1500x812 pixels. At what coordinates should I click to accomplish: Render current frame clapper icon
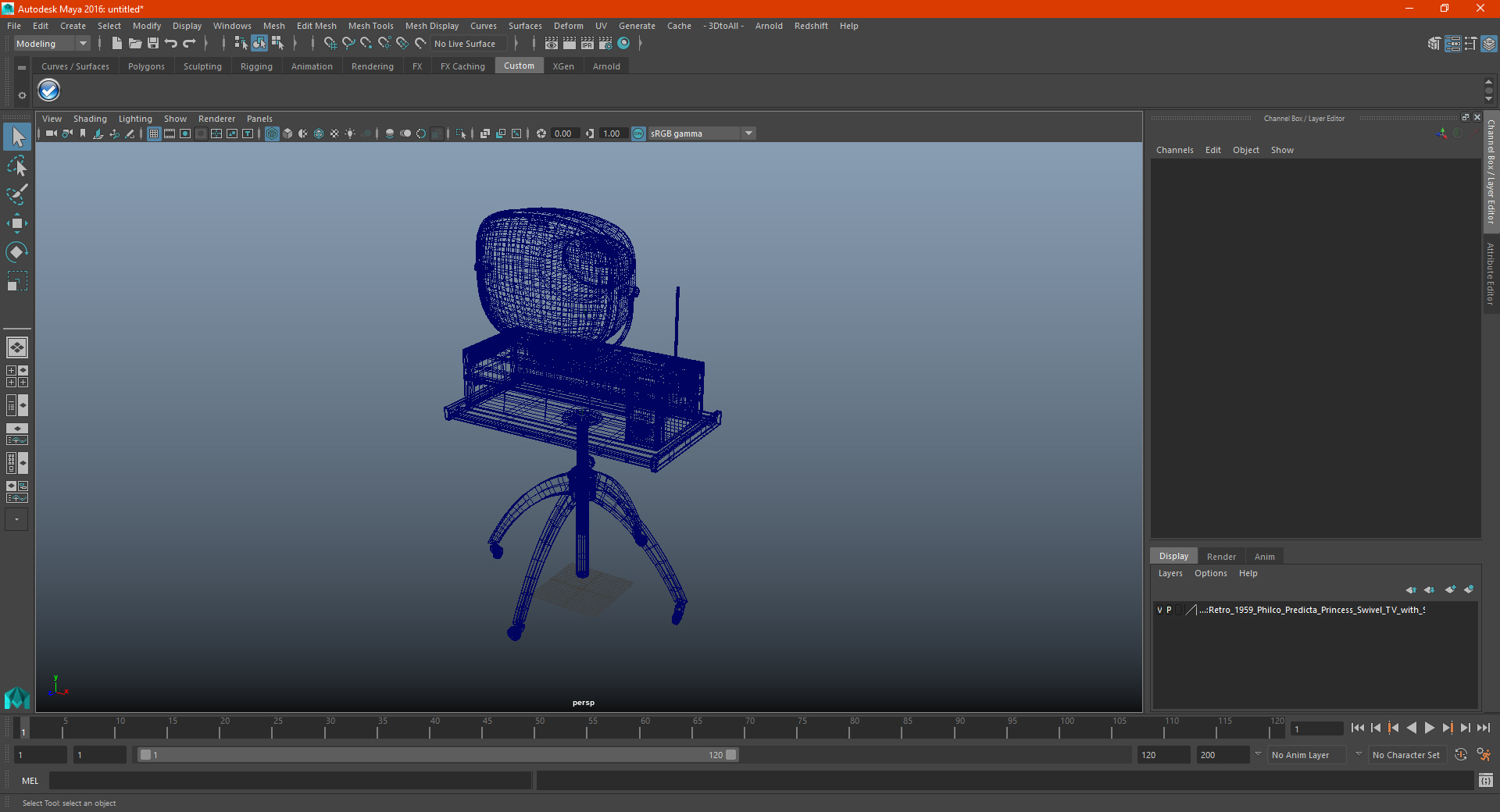point(570,44)
